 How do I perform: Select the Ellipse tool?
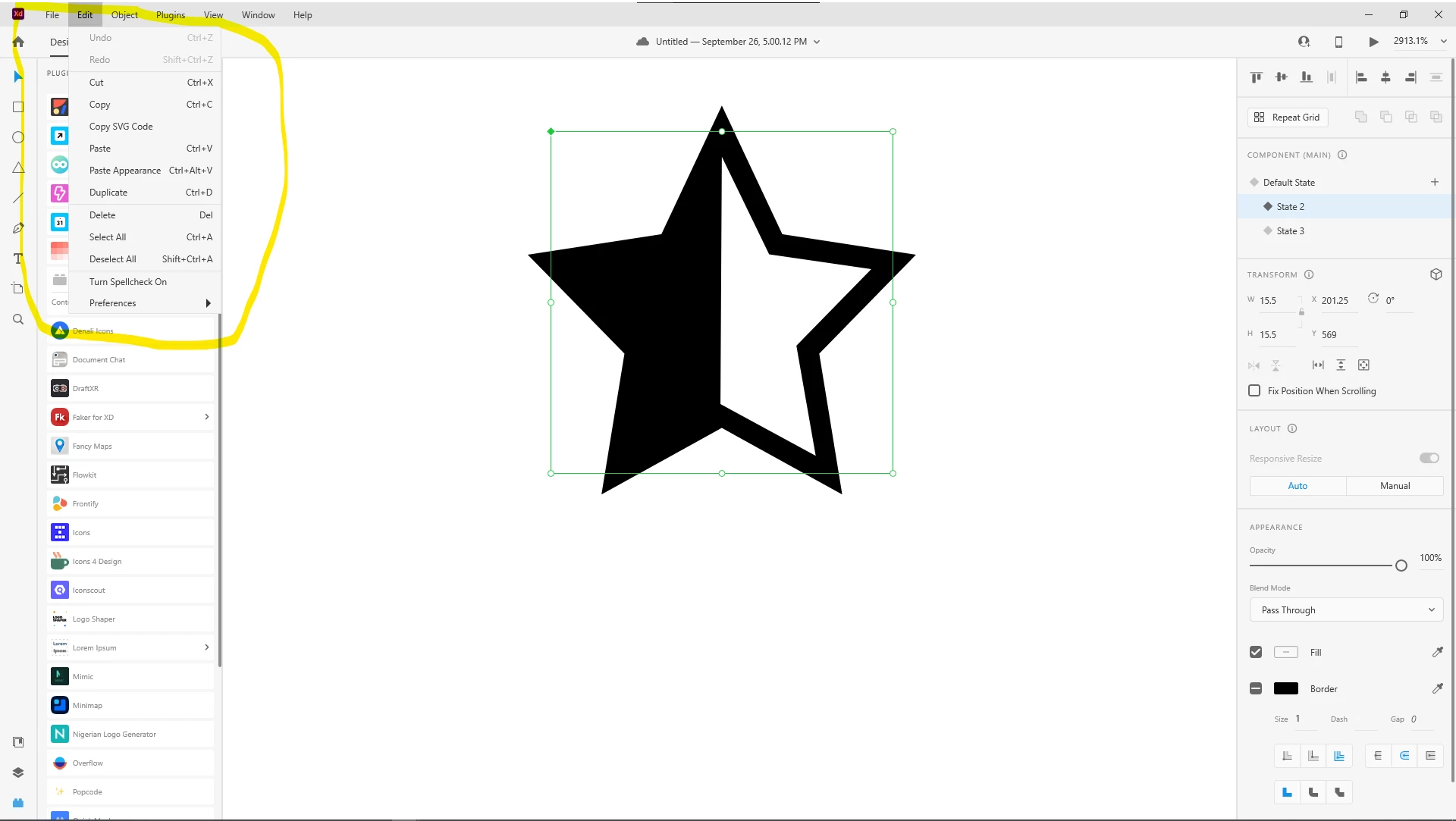[18, 137]
